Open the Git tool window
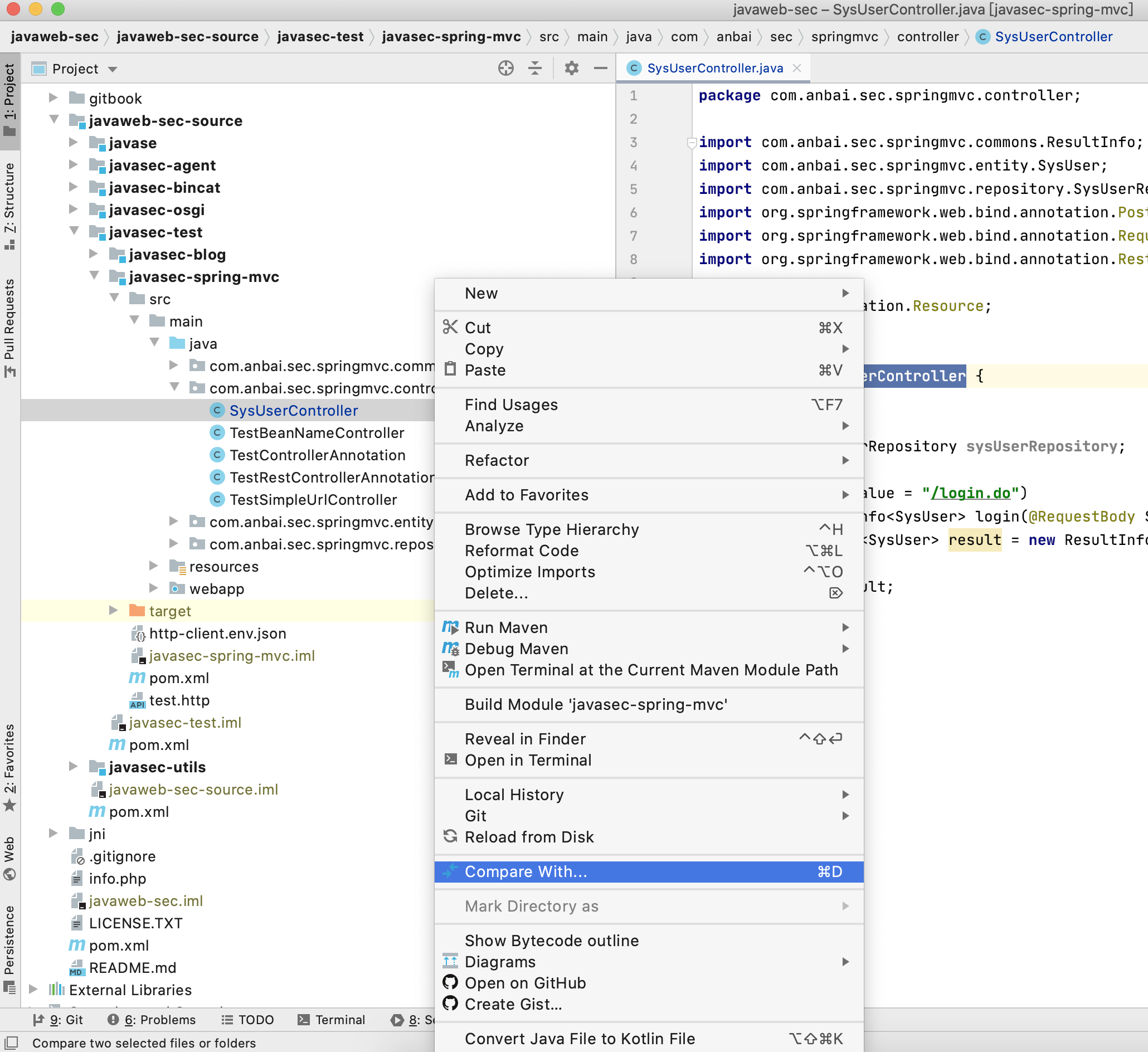 pyautogui.click(x=58, y=1020)
